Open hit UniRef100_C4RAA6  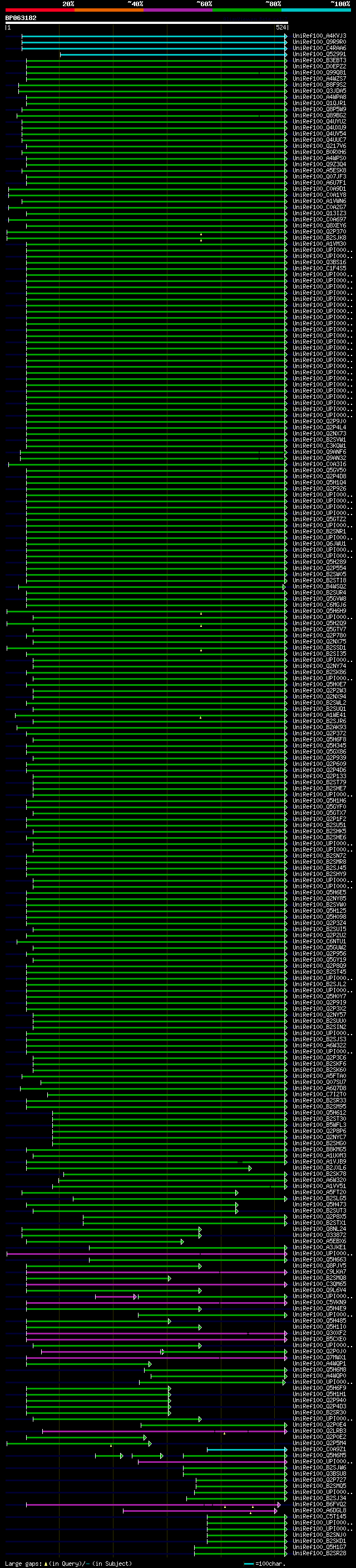pyautogui.click(x=319, y=48)
